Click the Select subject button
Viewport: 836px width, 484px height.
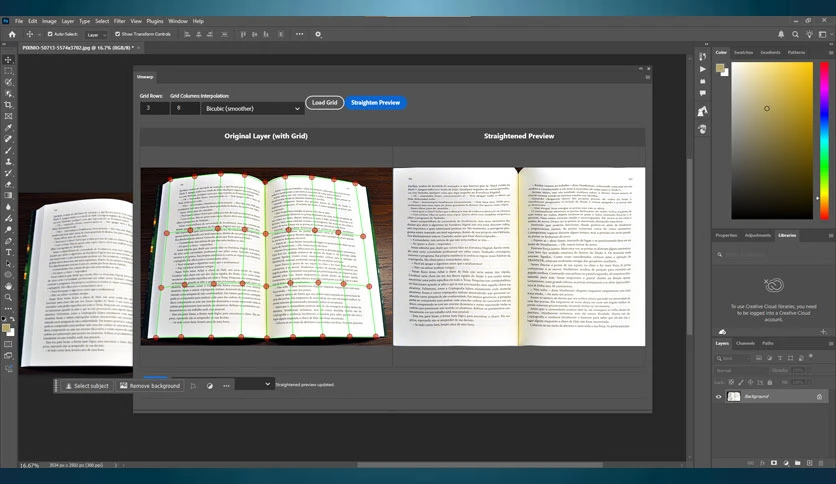click(86, 386)
